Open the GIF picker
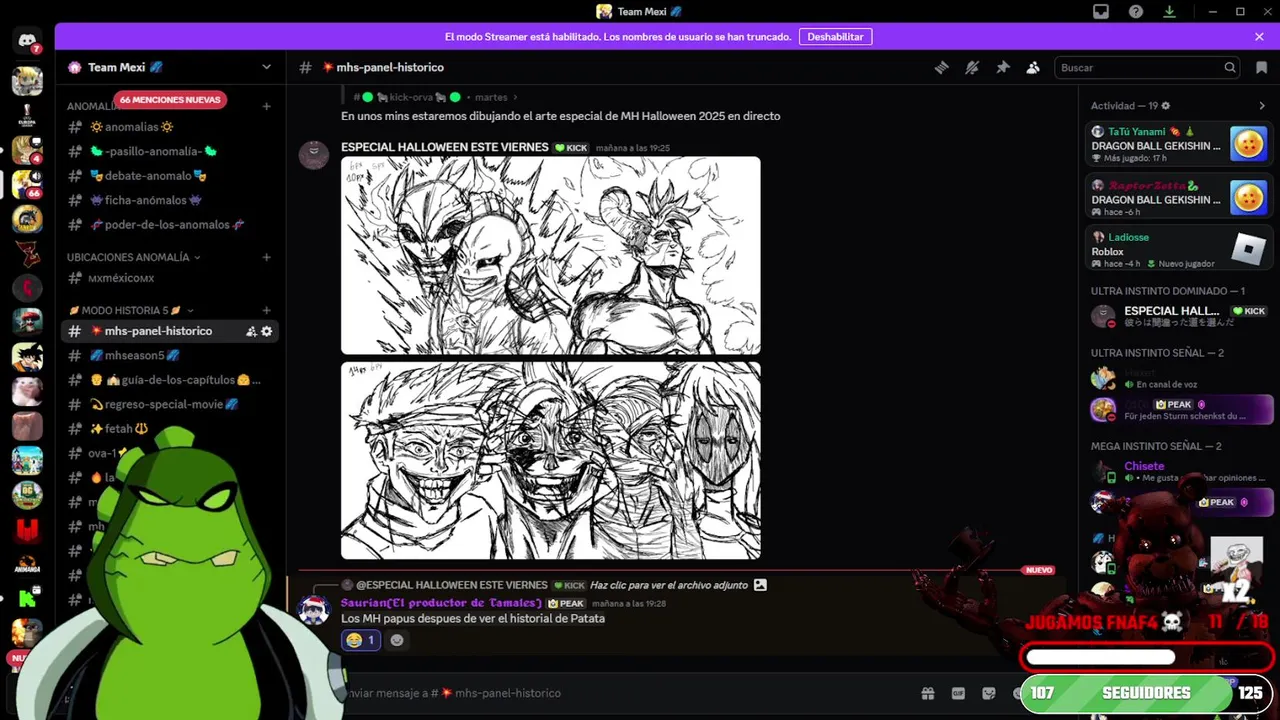Screen dimensions: 1280x720 (x=958, y=693)
